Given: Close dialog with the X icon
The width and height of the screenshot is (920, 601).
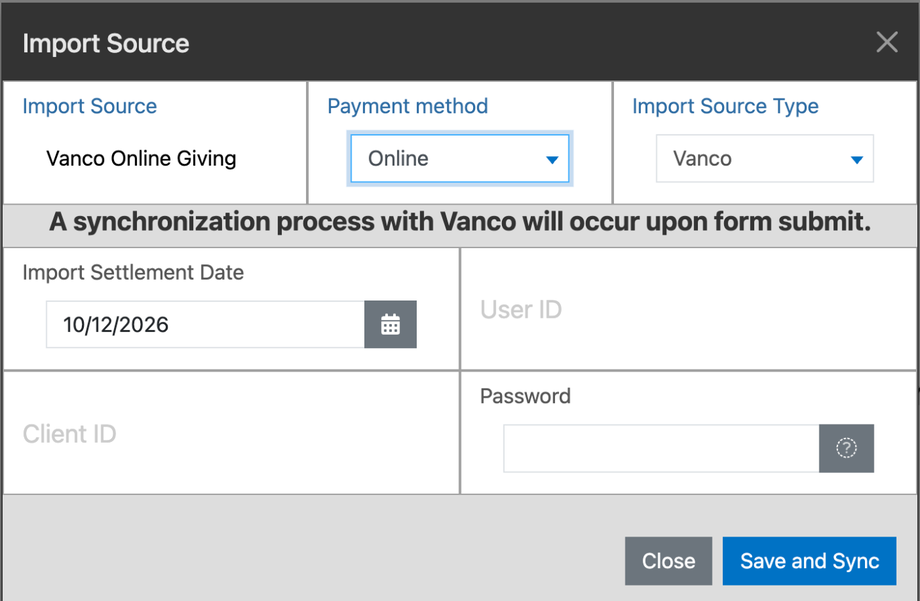Looking at the screenshot, I should coord(887,42).
